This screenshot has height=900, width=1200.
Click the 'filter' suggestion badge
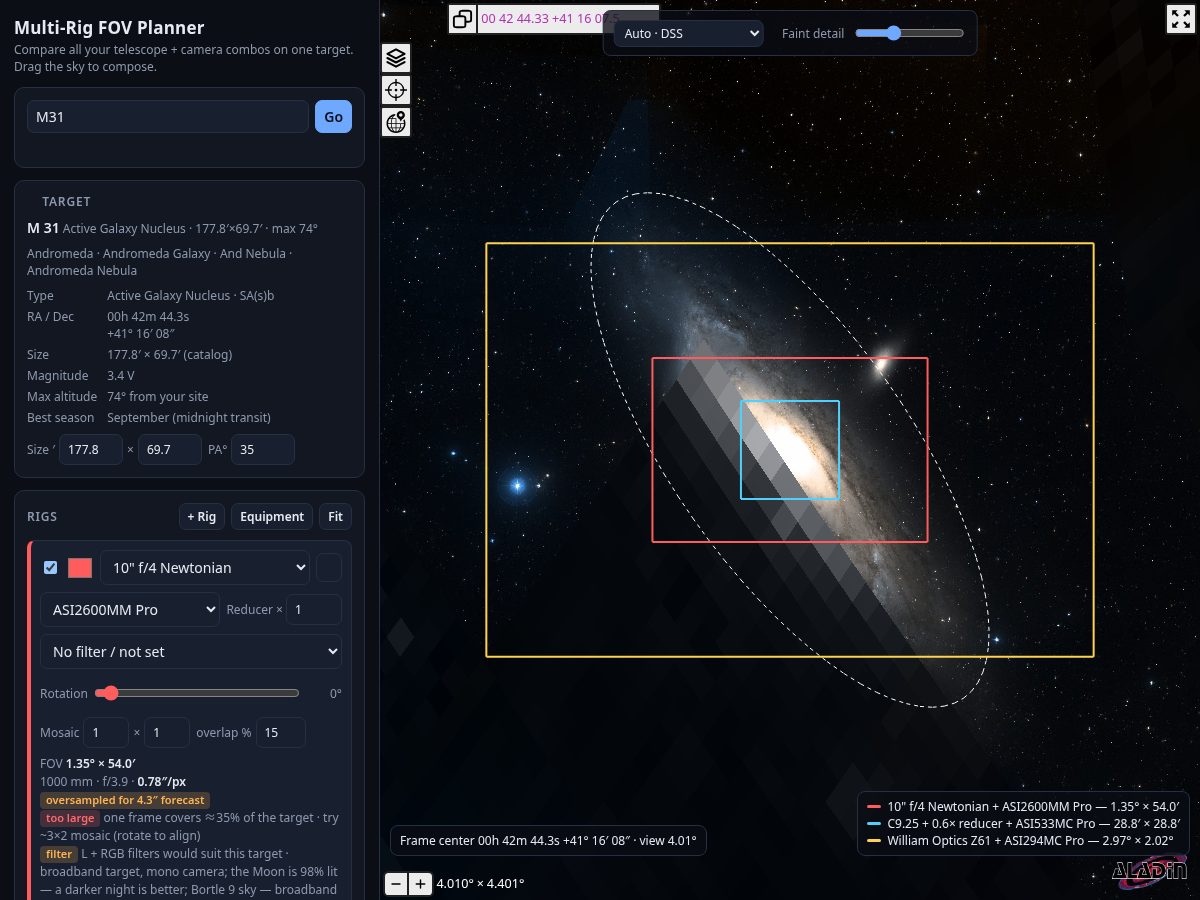coord(59,854)
